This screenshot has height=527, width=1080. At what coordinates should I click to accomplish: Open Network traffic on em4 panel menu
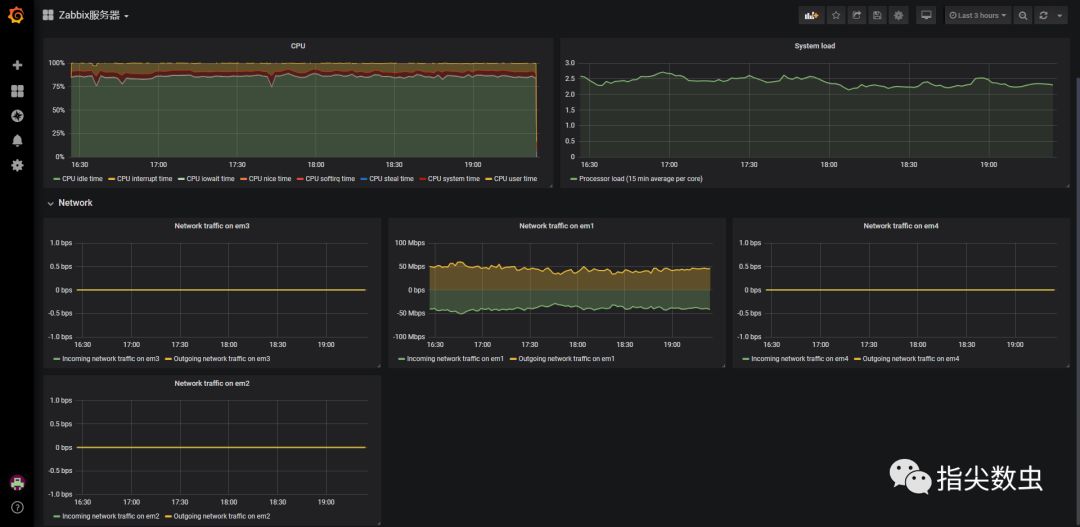(901, 226)
